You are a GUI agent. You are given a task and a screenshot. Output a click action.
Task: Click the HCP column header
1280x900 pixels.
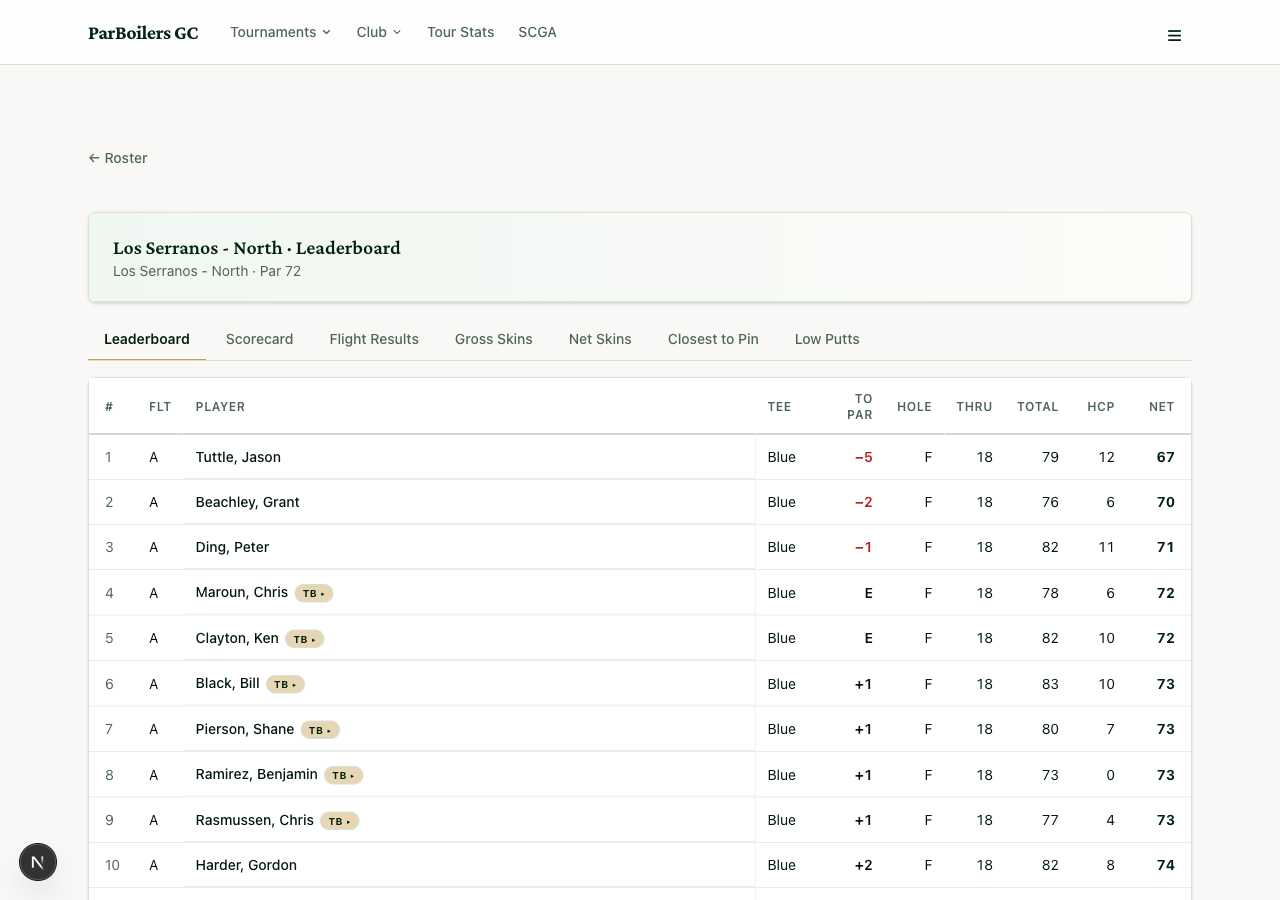[1101, 407]
